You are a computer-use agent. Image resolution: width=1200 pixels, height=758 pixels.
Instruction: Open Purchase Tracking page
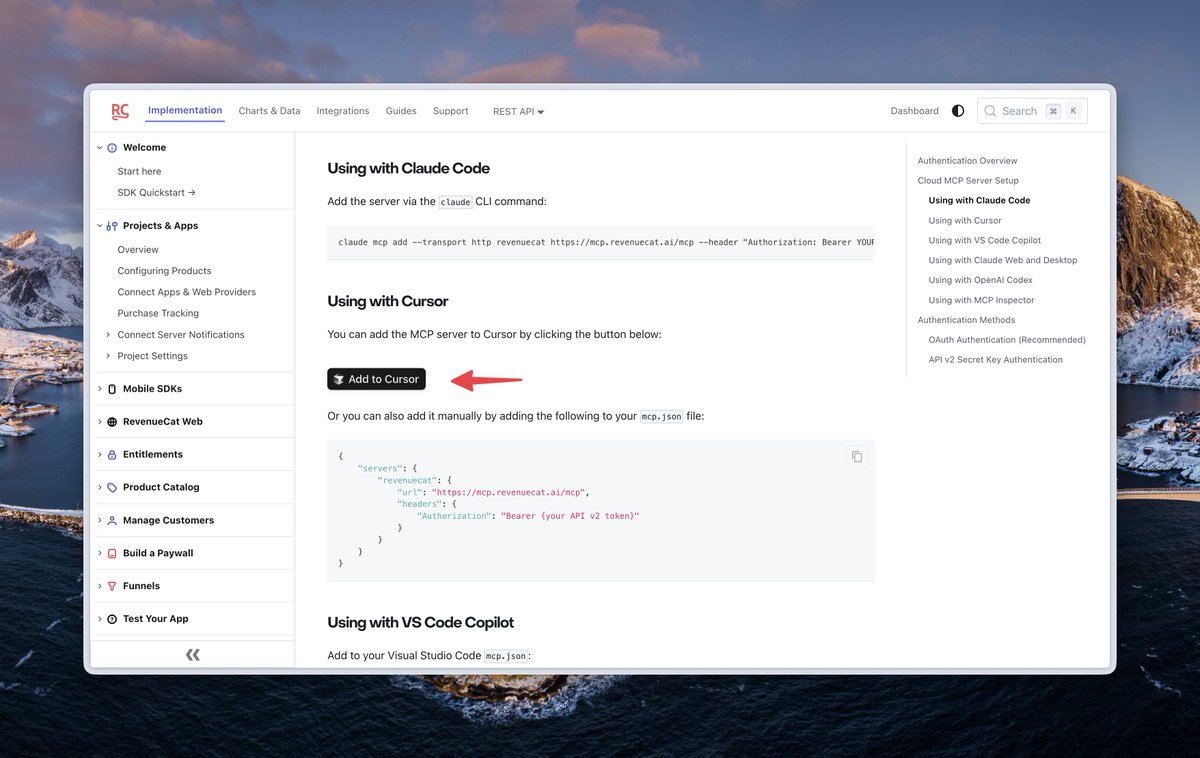(158, 313)
